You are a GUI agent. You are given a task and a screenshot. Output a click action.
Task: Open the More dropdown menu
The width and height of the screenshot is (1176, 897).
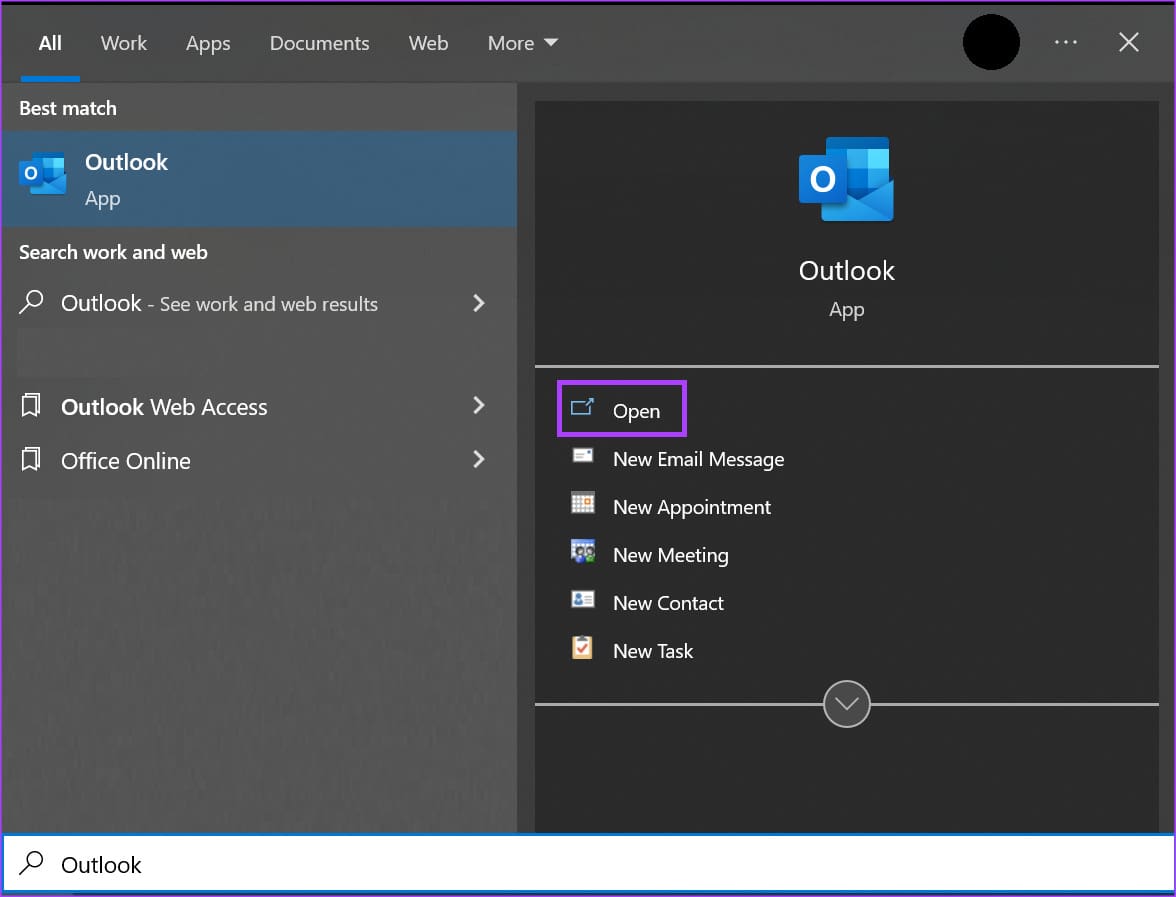point(523,44)
